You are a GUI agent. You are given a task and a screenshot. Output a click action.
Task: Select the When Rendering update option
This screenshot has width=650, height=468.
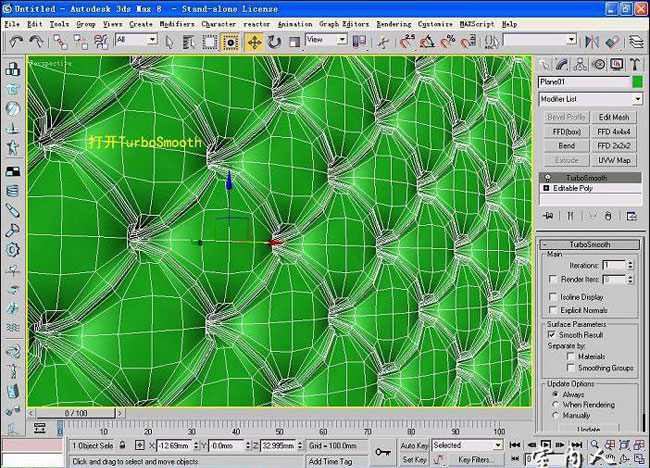(555, 405)
